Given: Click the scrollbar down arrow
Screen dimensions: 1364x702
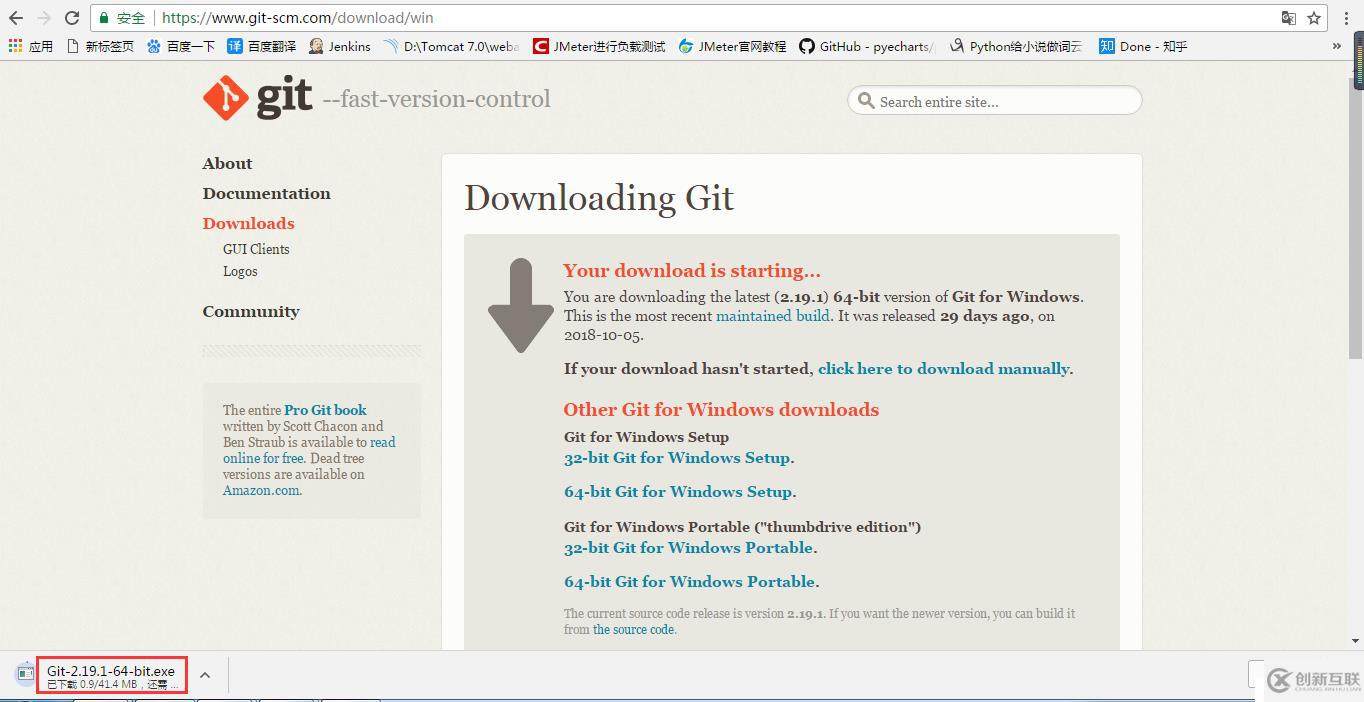Looking at the screenshot, I should pos(1357,641).
